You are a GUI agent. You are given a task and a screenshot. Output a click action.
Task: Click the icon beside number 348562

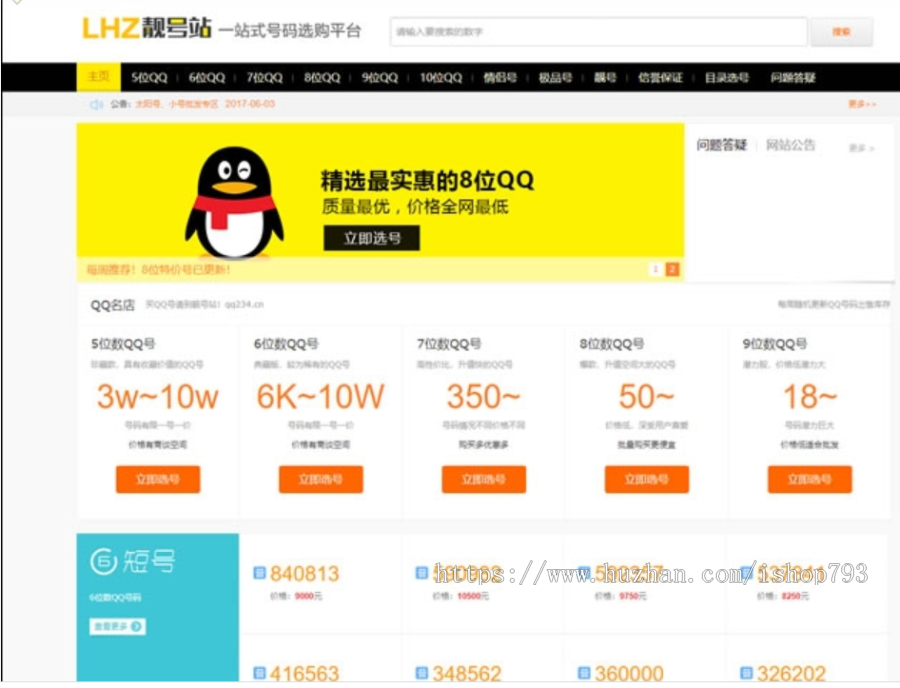422,673
